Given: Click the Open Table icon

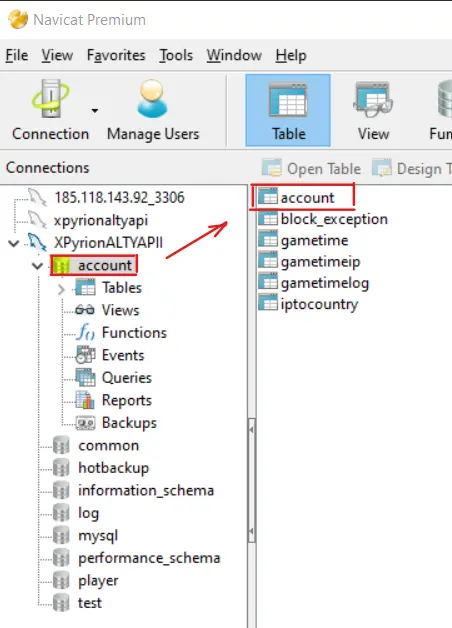Looking at the screenshot, I should pyautogui.click(x=272, y=168).
